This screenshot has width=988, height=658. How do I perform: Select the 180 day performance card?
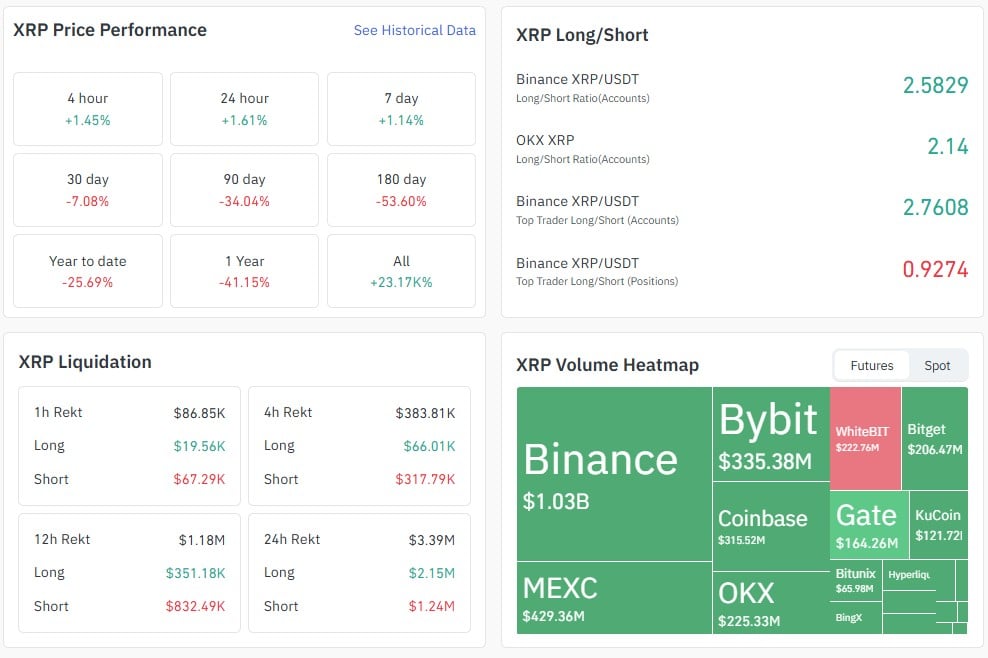click(x=401, y=190)
